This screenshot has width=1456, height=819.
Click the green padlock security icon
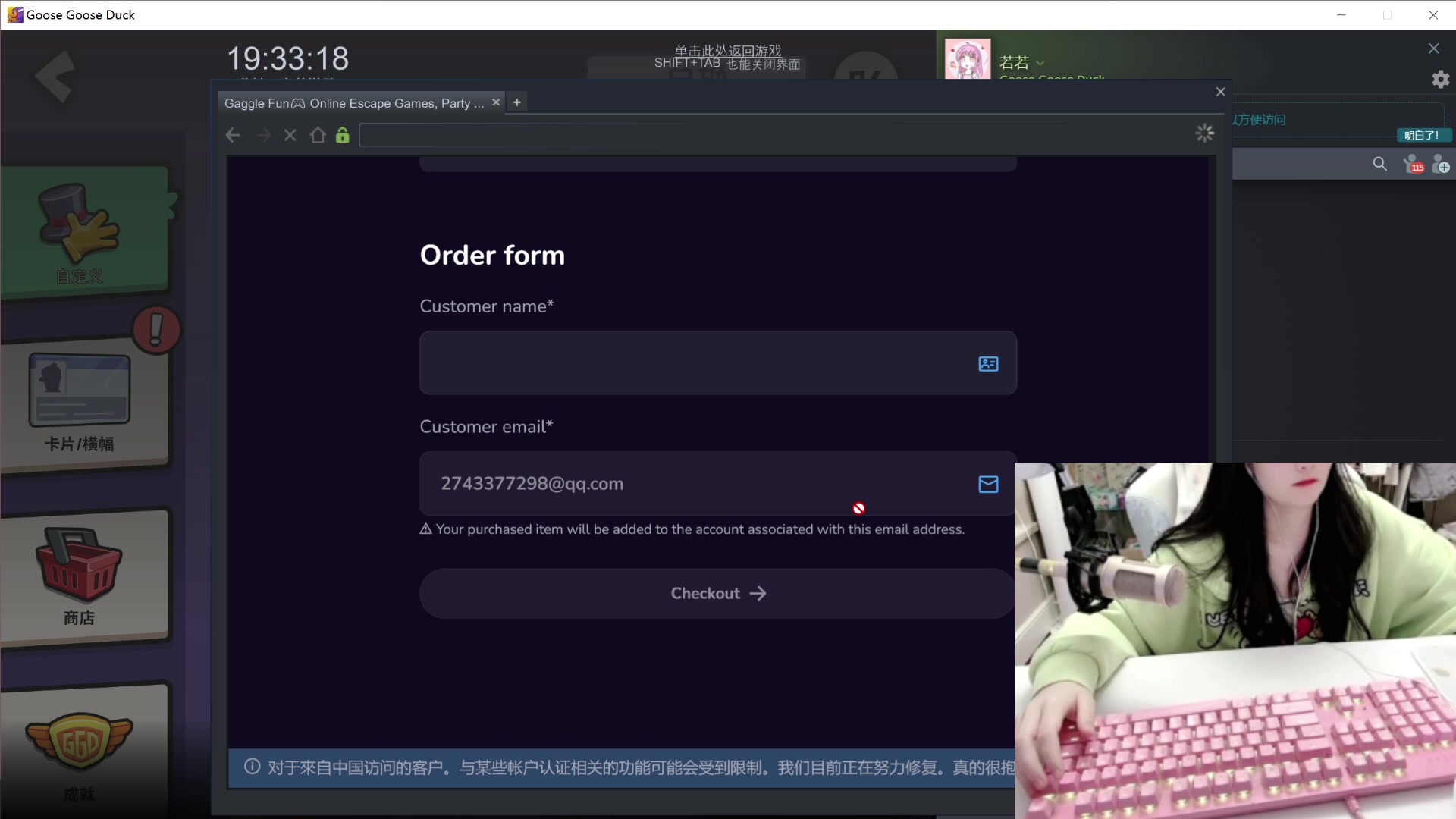point(342,135)
